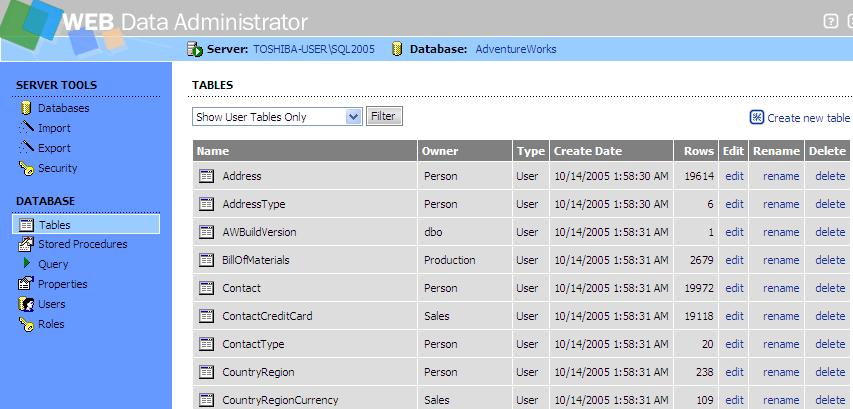Click the green Query arrow icon
Viewport: 853px width, 409px height.
pyautogui.click(x=27, y=263)
